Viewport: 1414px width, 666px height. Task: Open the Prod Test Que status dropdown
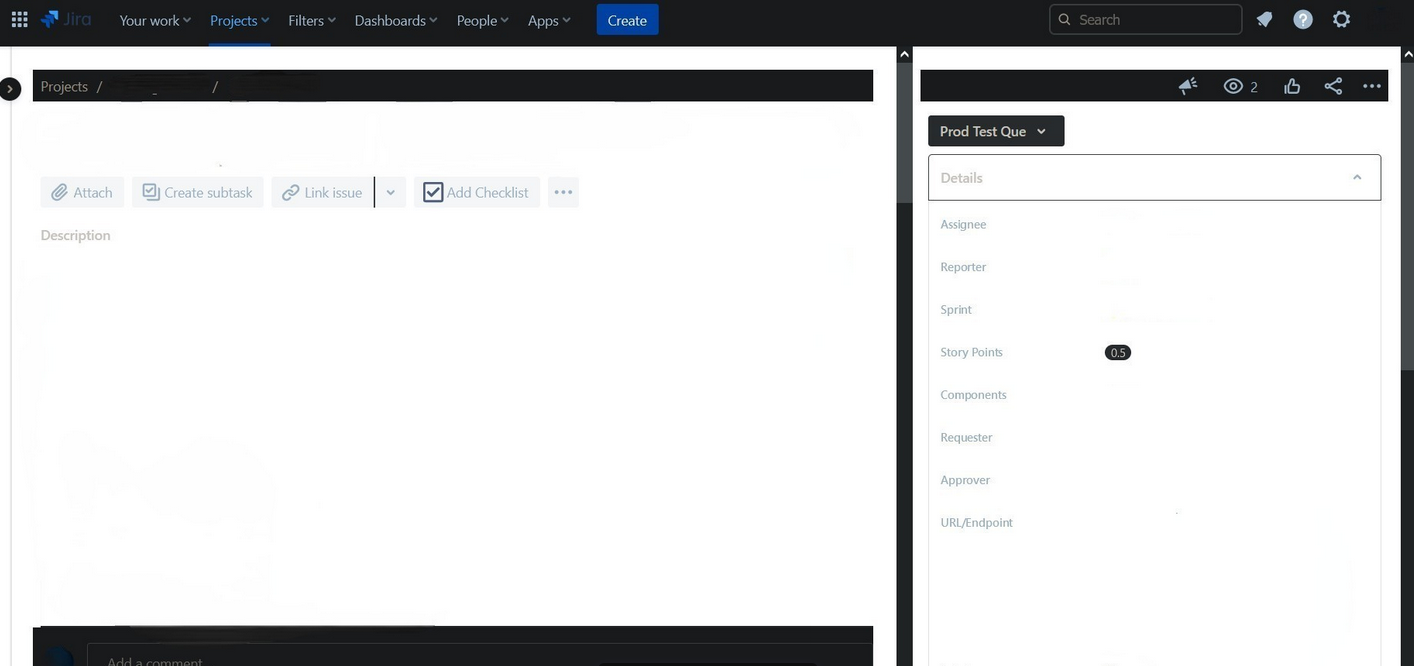(x=995, y=129)
